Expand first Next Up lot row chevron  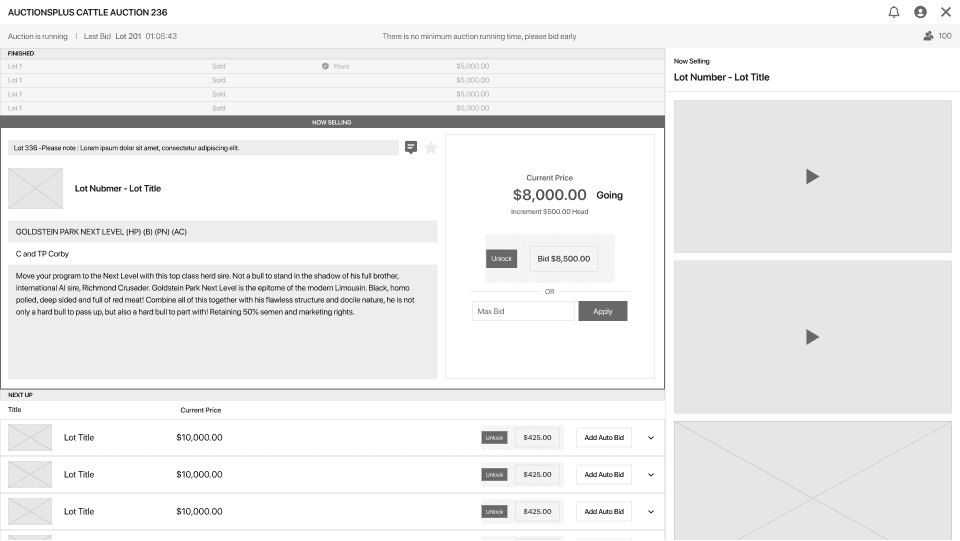651,438
